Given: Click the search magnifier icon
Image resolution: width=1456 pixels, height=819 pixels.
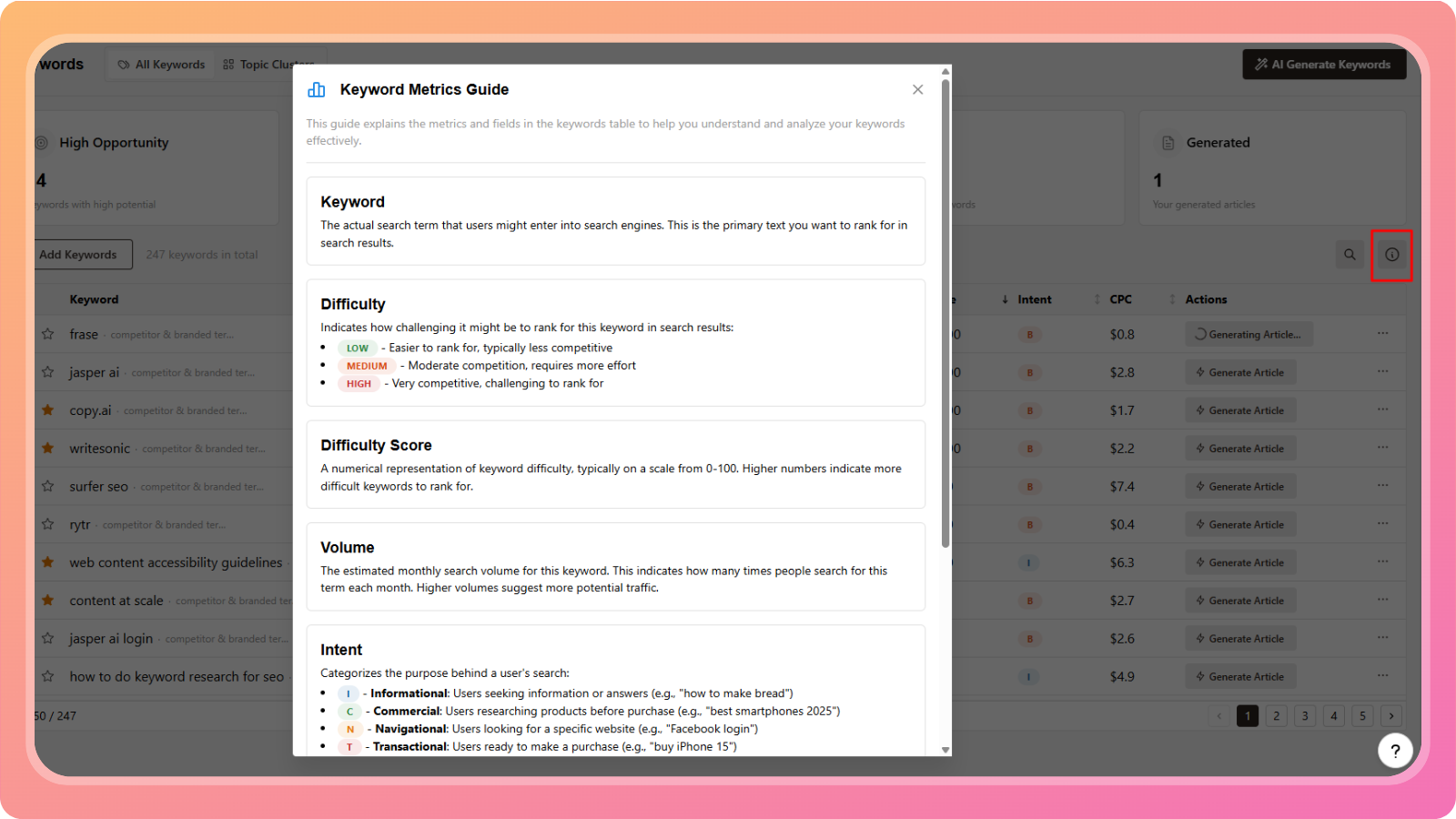Looking at the screenshot, I should click(x=1350, y=255).
